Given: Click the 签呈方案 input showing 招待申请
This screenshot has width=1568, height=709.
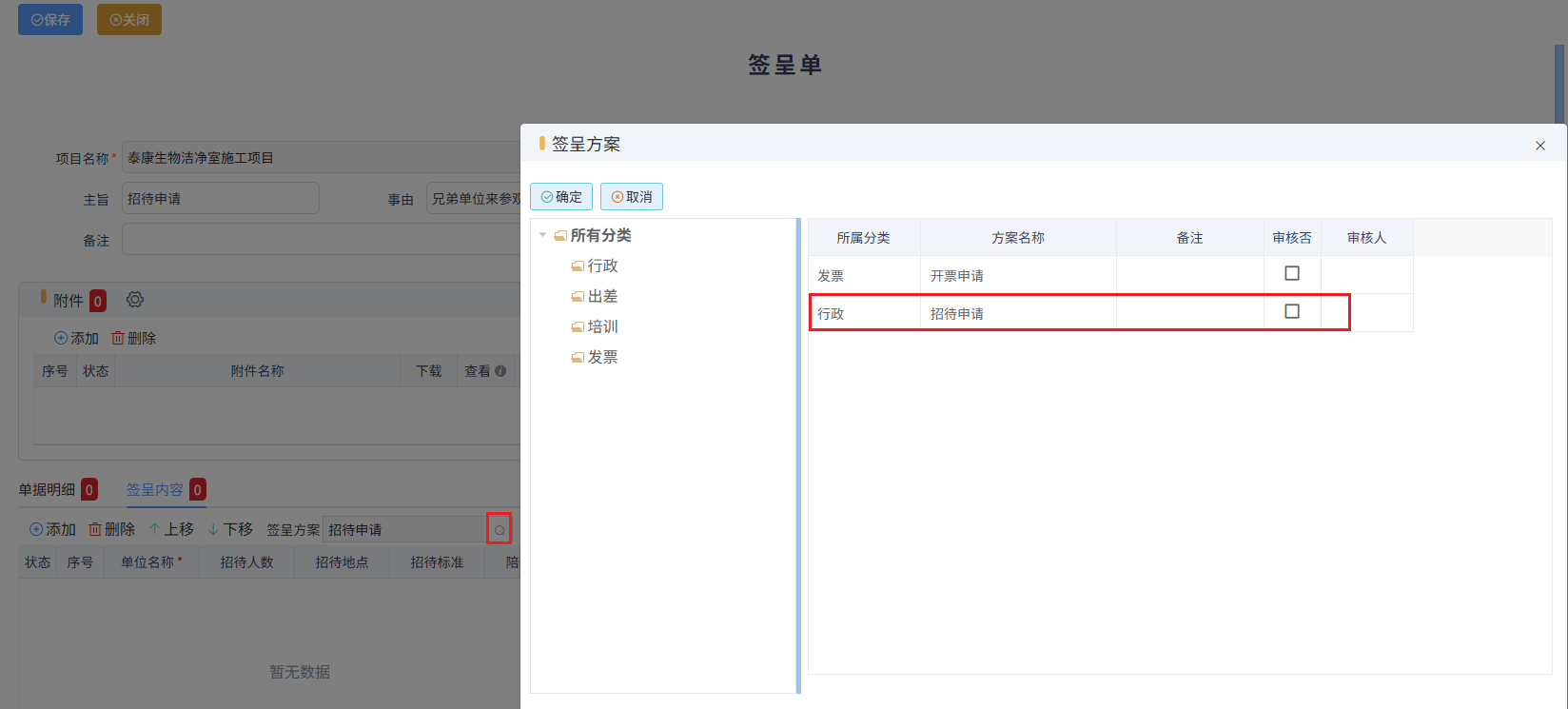Looking at the screenshot, I should [404, 529].
